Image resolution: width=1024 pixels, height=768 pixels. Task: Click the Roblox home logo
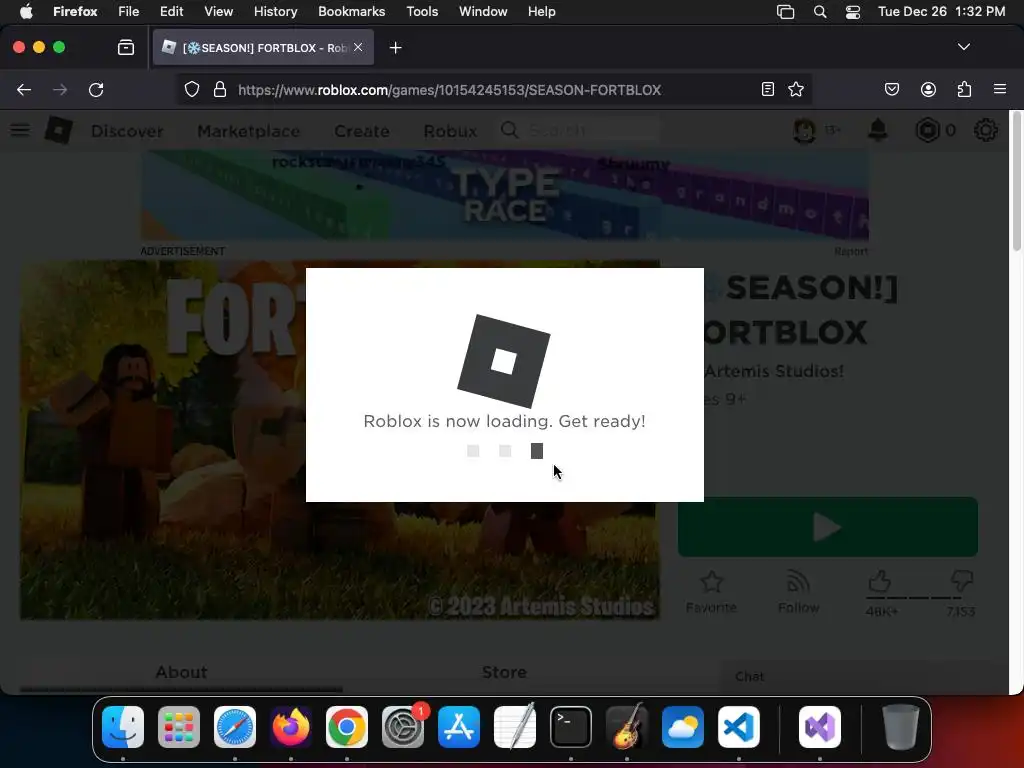tap(58, 131)
